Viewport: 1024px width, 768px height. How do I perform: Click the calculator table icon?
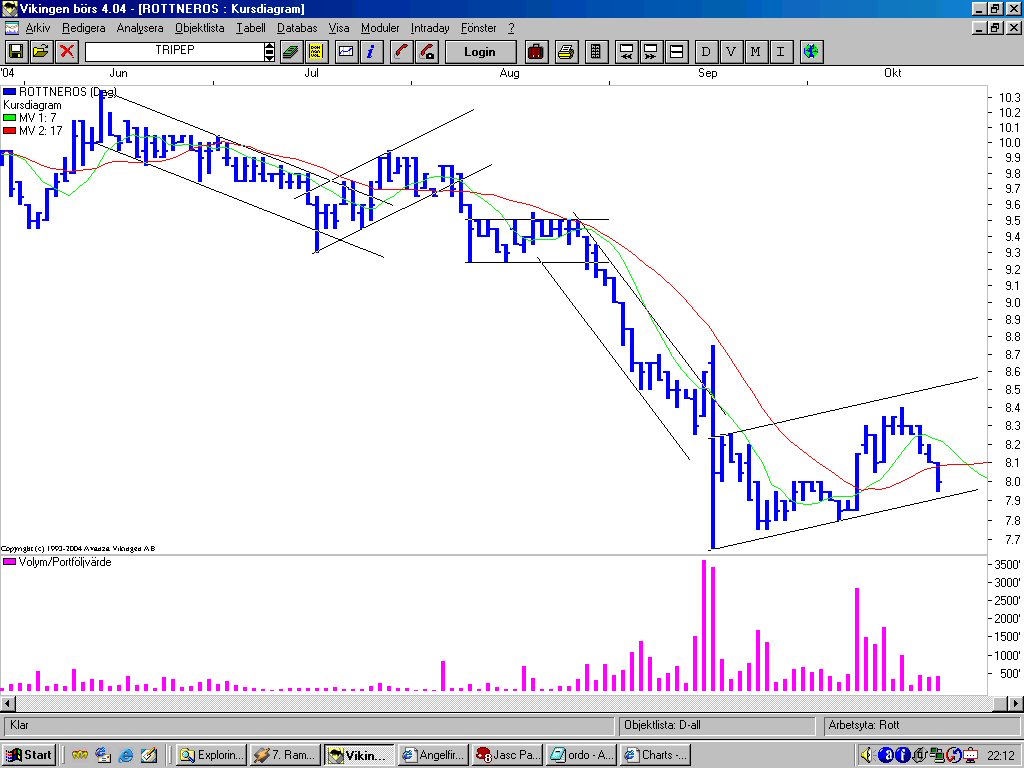click(596, 52)
